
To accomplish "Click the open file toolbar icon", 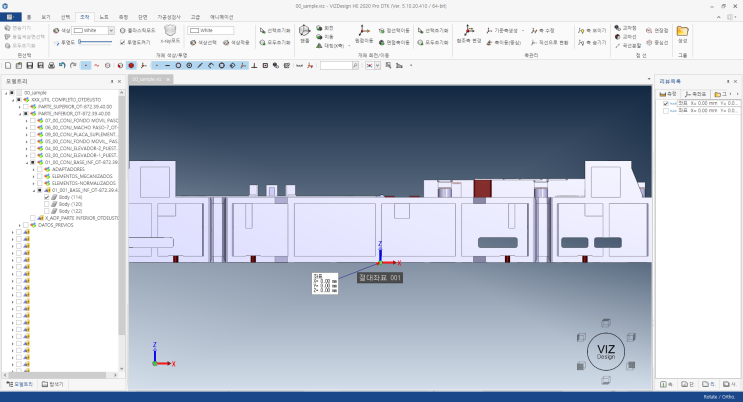I will click(19, 65).
